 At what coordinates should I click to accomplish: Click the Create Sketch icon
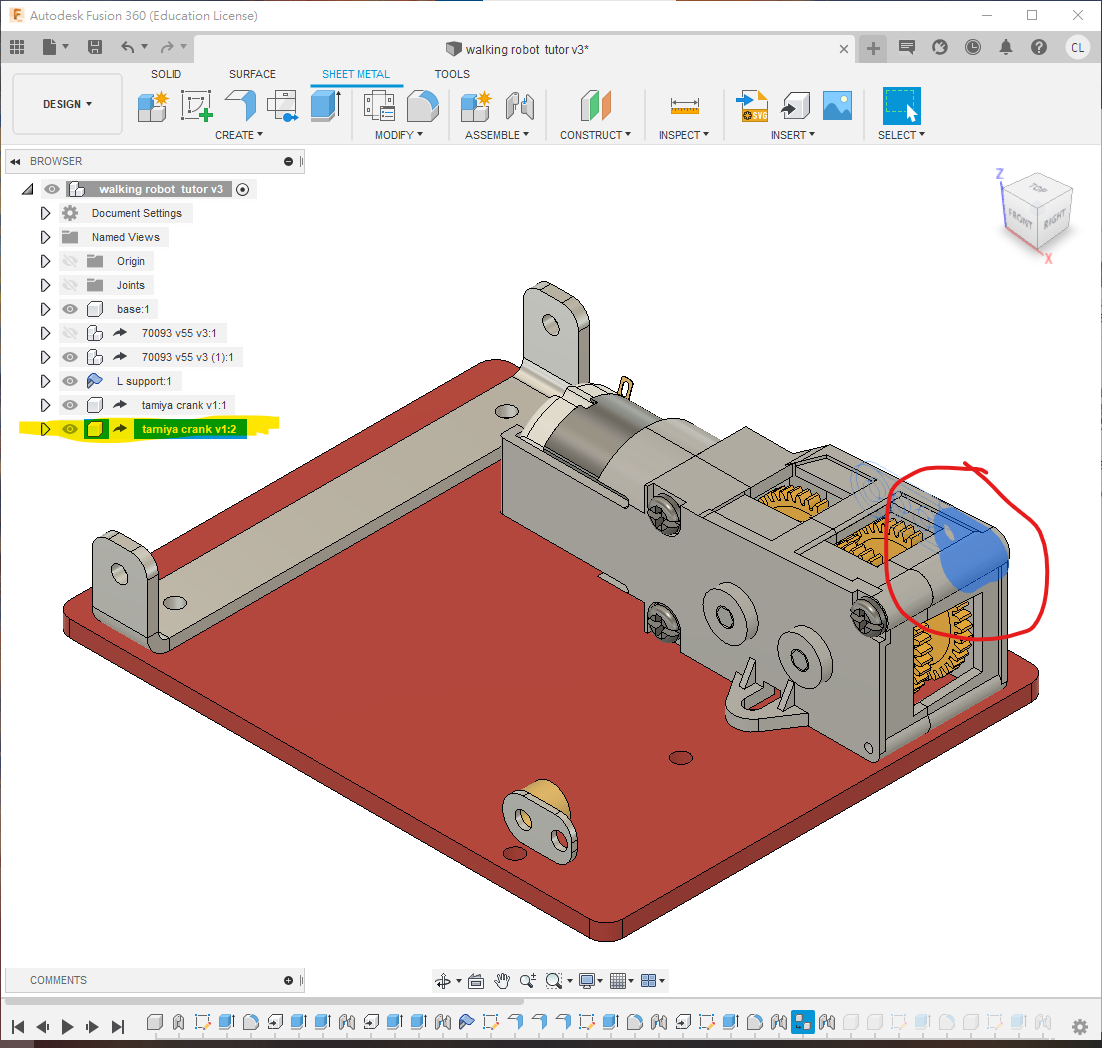pyautogui.click(x=196, y=104)
